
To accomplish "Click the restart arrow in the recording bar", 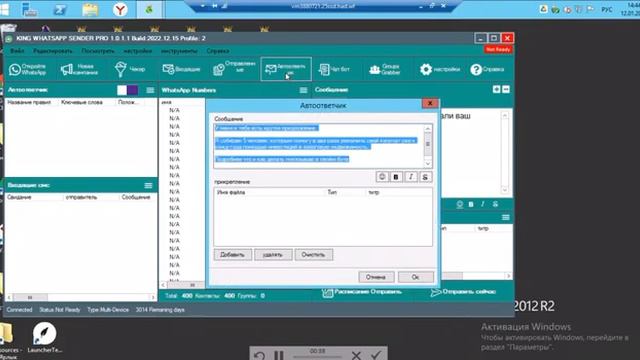I will coord(260,356).
